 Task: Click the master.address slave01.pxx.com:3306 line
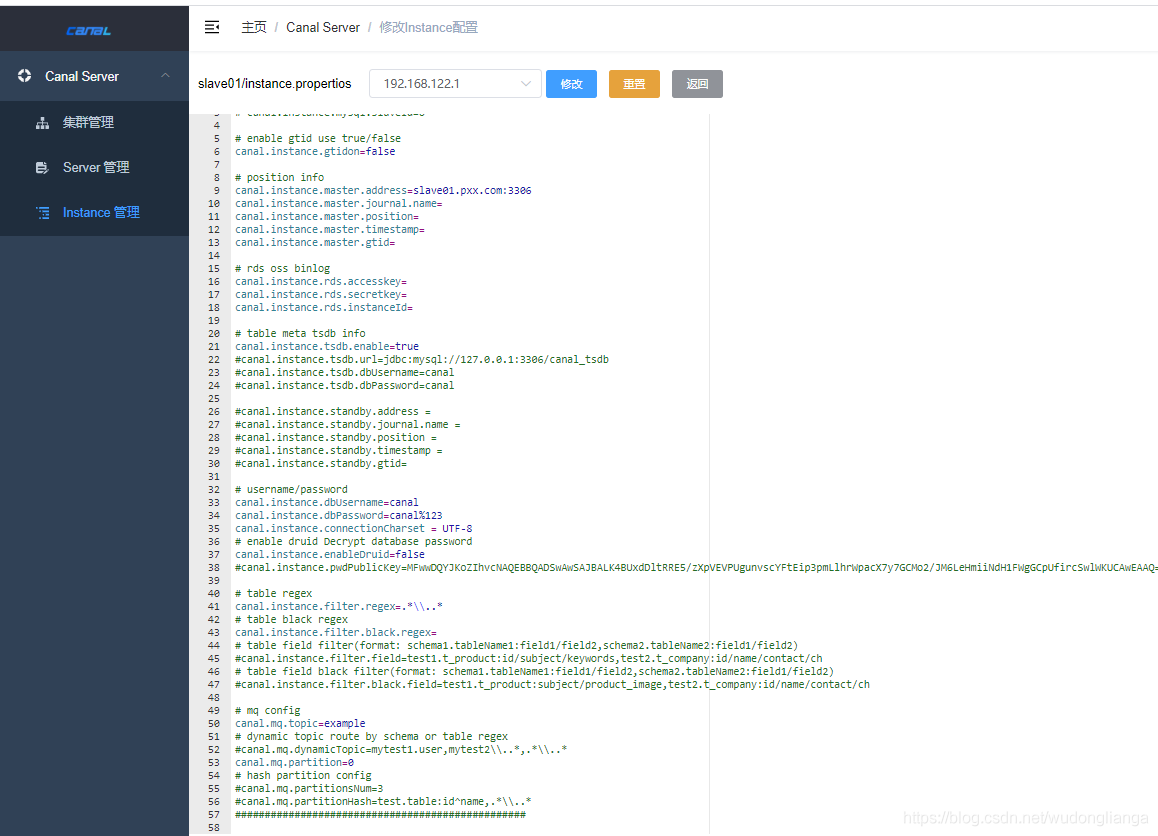(383, 191)
